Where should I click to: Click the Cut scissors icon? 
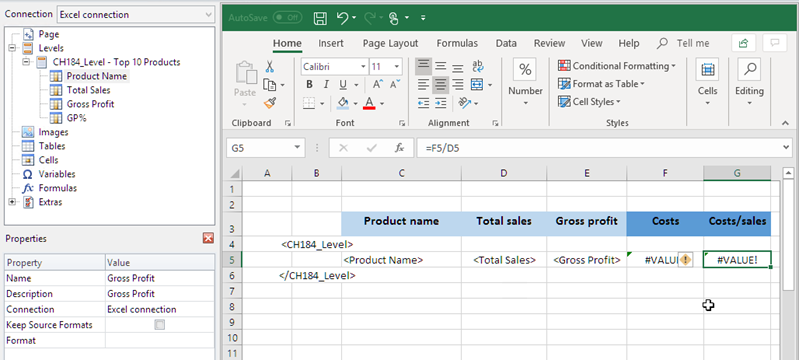pos(270,66)
